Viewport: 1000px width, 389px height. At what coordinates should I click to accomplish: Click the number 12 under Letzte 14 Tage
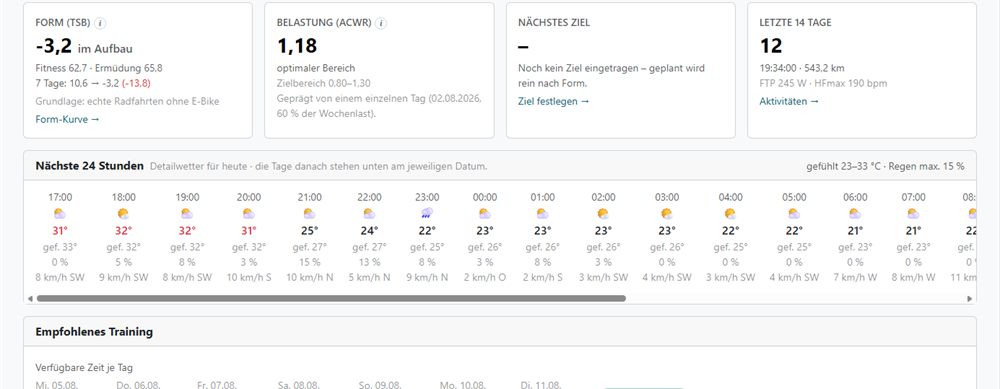tap(770, 46)
